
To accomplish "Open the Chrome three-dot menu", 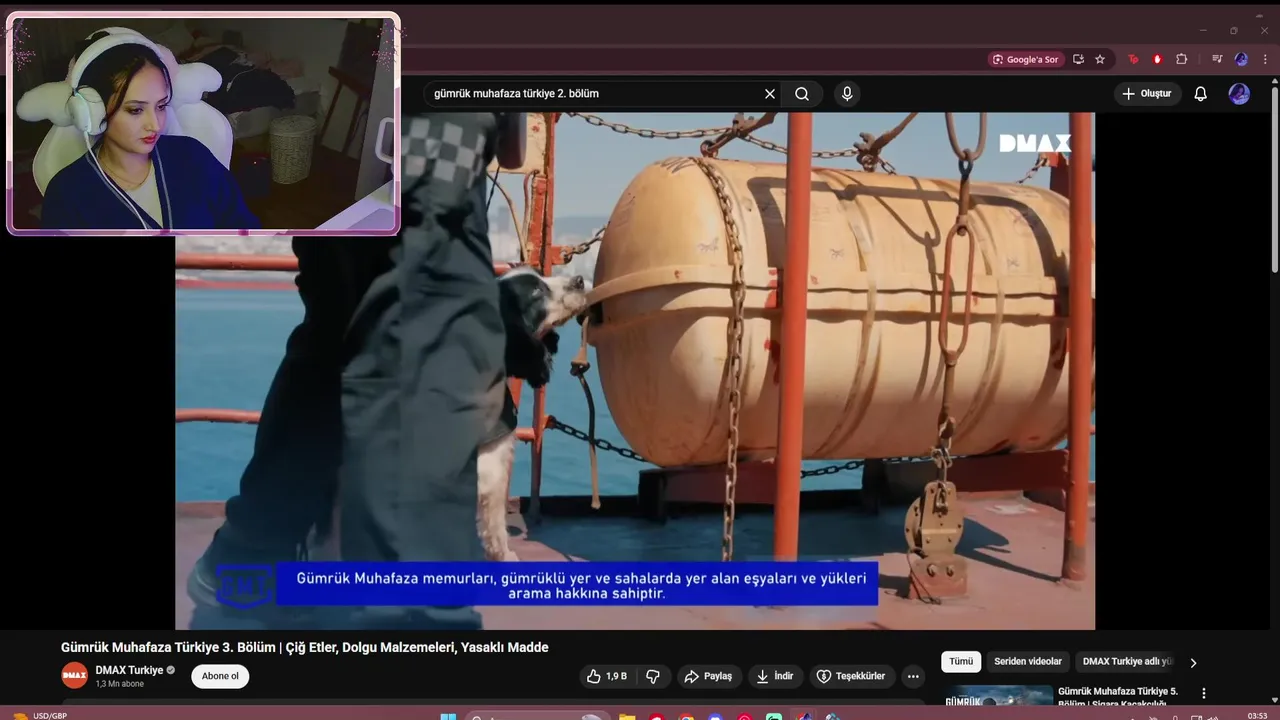I will (x=1264, y=59).
